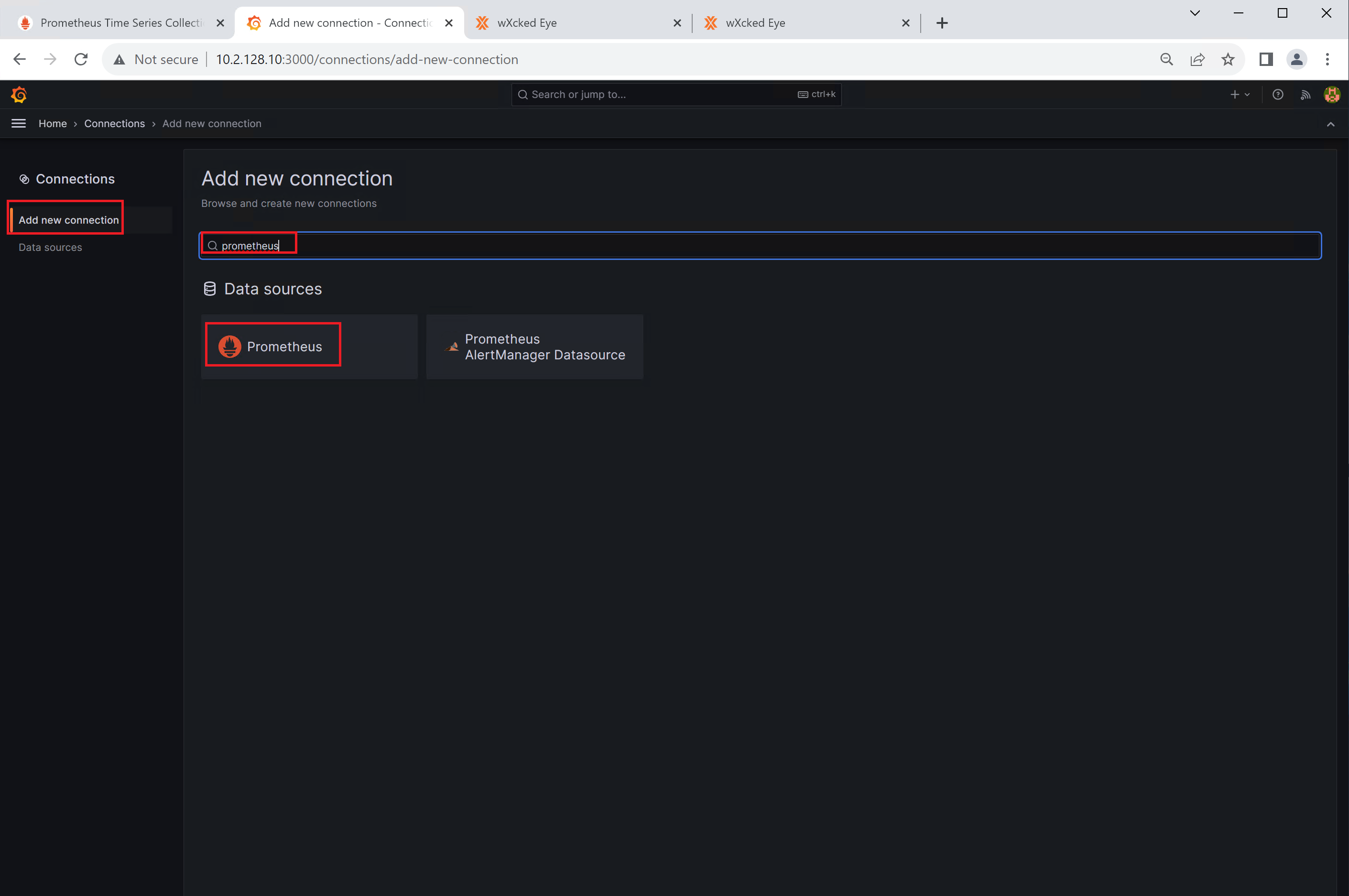The width and height of the screenshot is (1349, 896).
Task: Click Add new connection breadcrumb text
Action: point(211,123)
